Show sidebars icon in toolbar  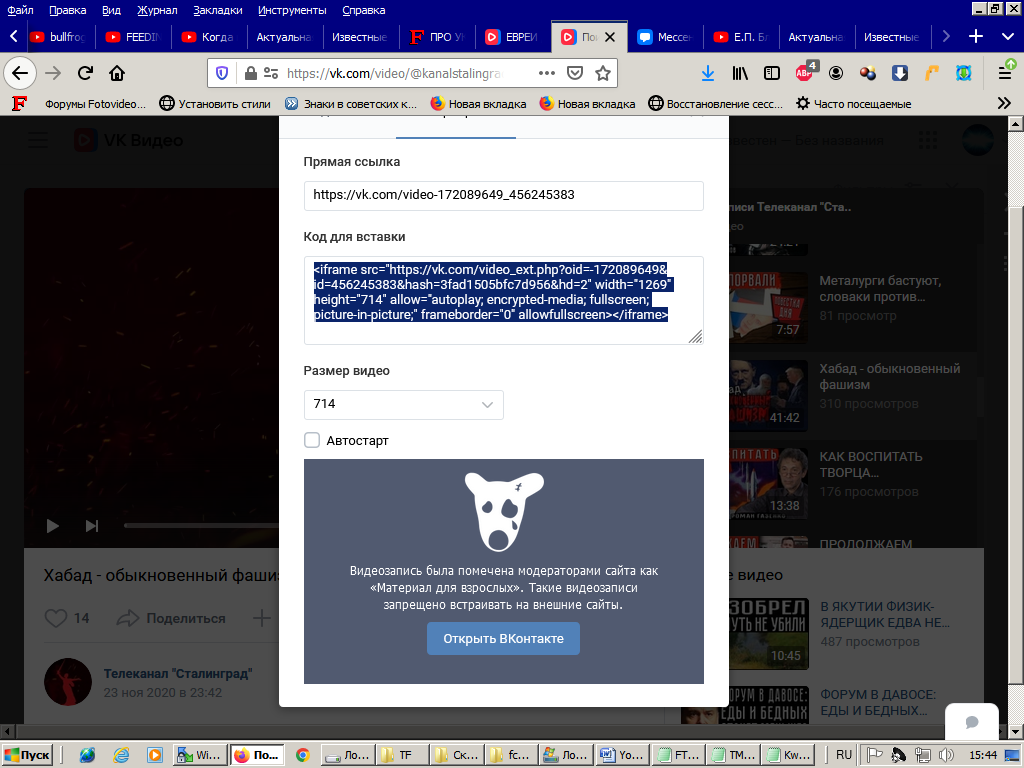pos(772,73)
